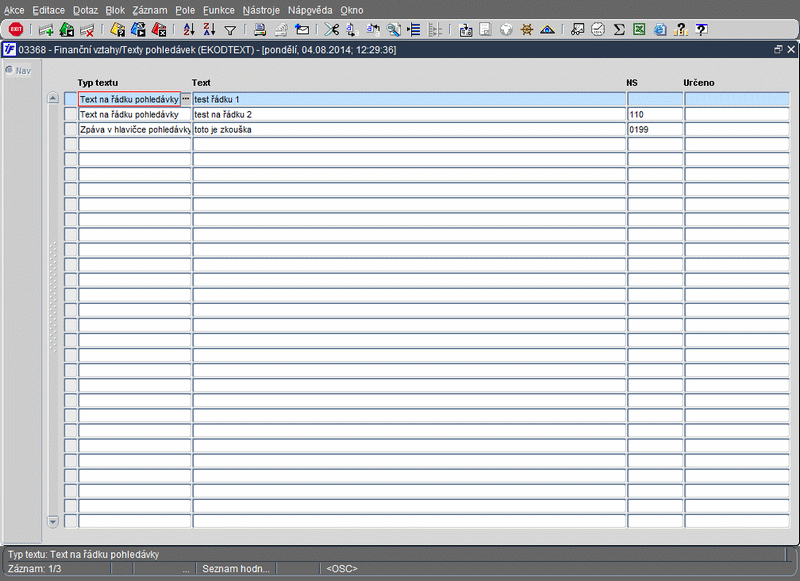The width and height of the screenshot is (800, 581).
Task: Open the Nápověda menu
Action: 310,10
